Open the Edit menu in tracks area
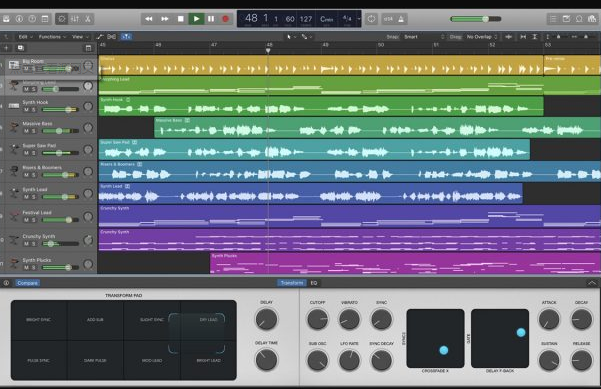 pos(26,37)
